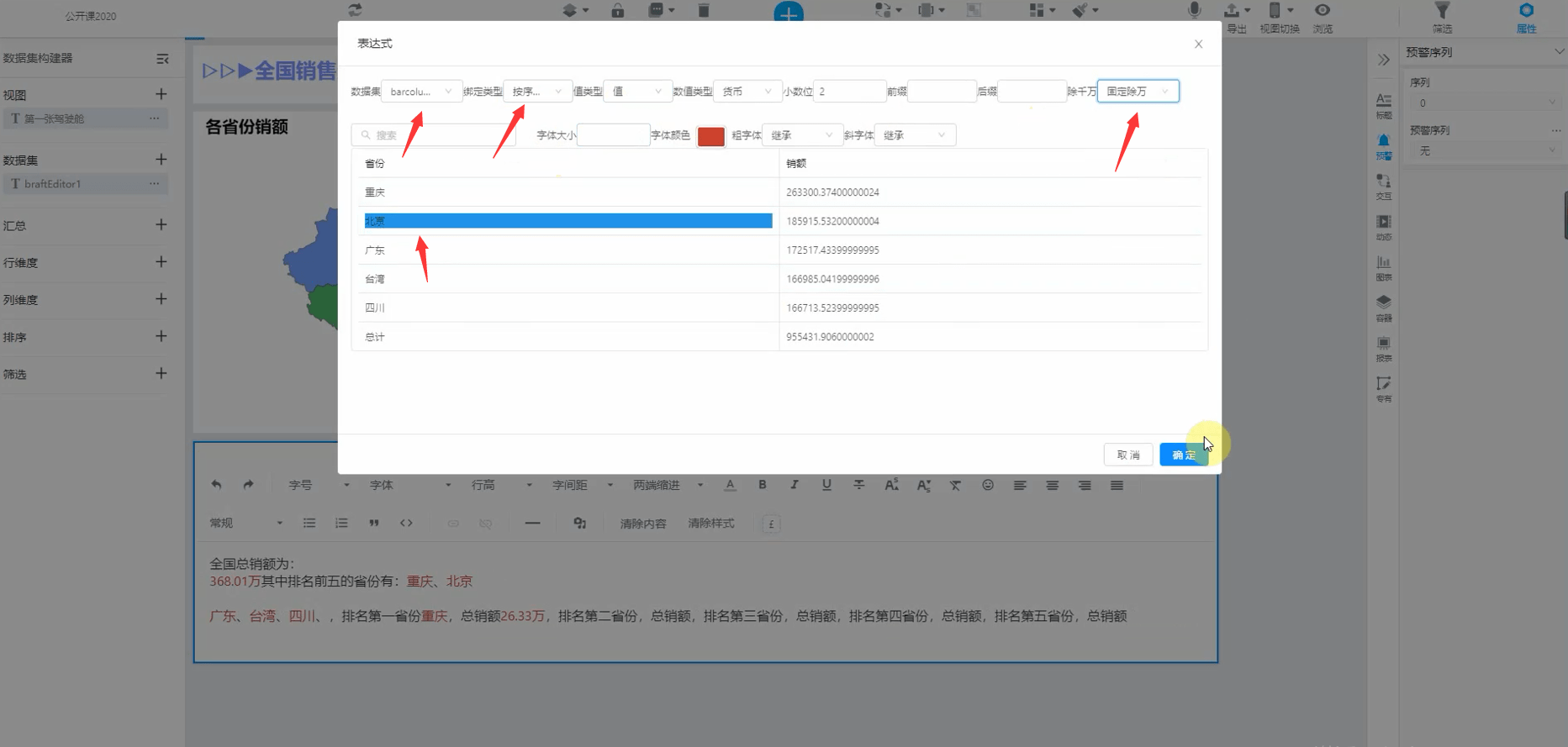Screen dimensions: 1568x747
Task: Select the 北京 row in table
Action: pos(780,221)
